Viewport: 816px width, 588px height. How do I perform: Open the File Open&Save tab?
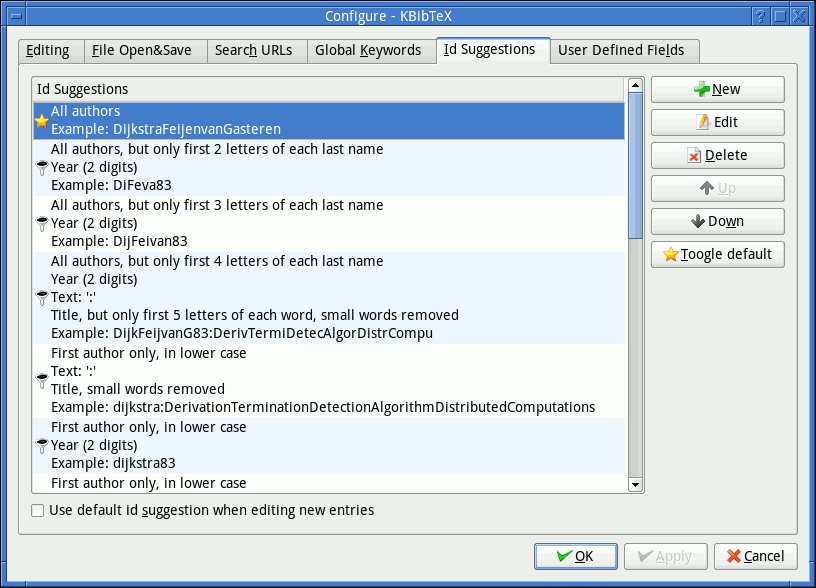146,51
